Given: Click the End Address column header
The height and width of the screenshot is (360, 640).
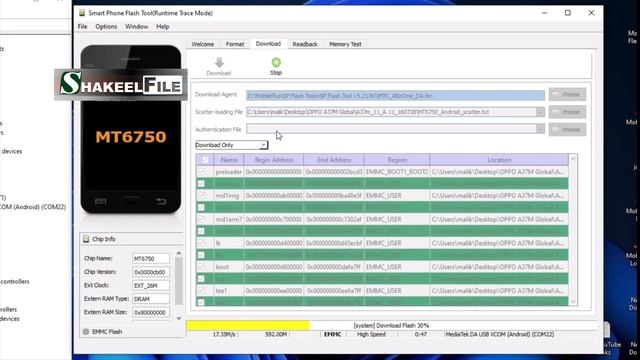Looking at the screenshot, I should 334,160.
